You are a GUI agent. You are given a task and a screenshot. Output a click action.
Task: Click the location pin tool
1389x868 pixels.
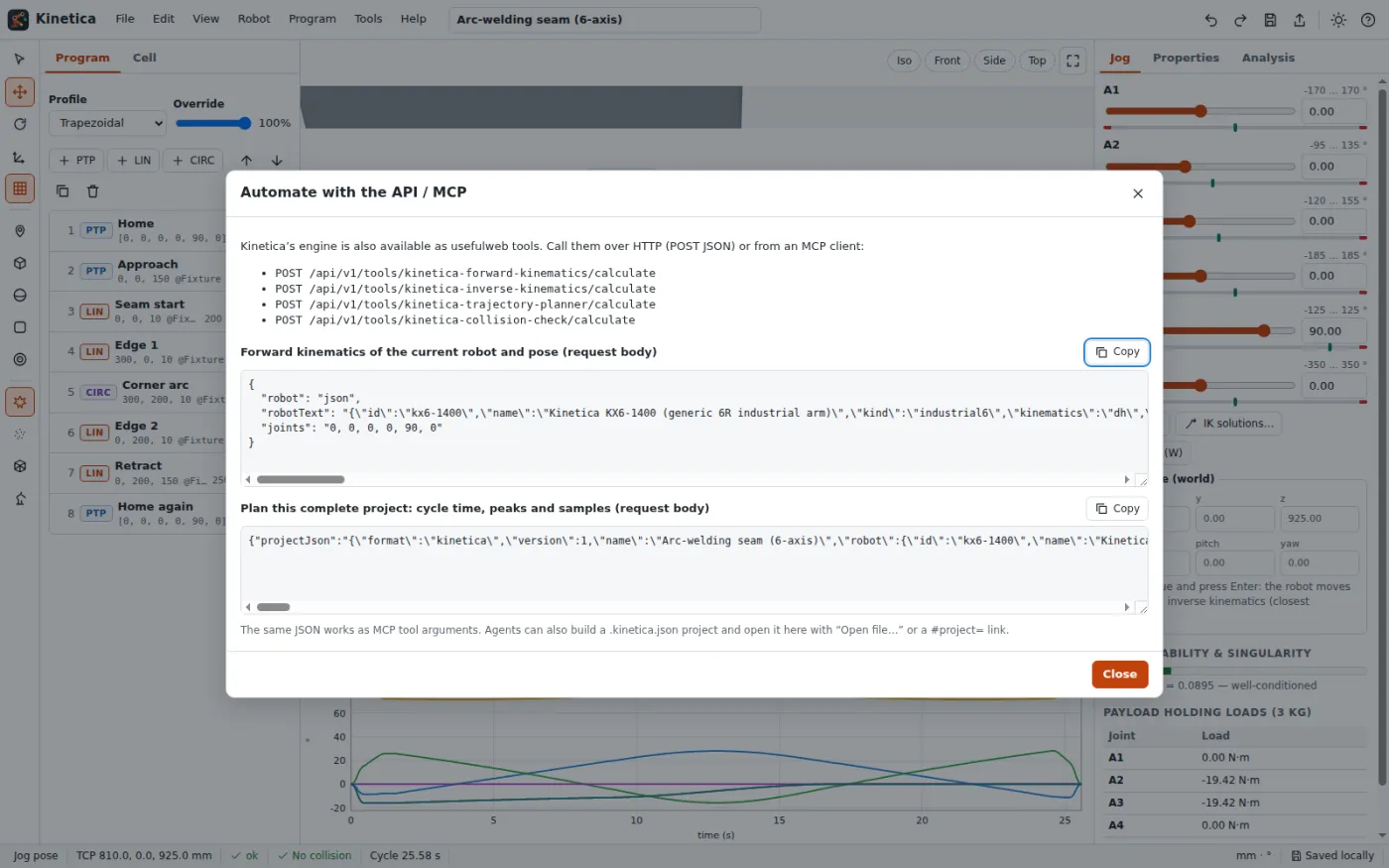pos(20,231)
